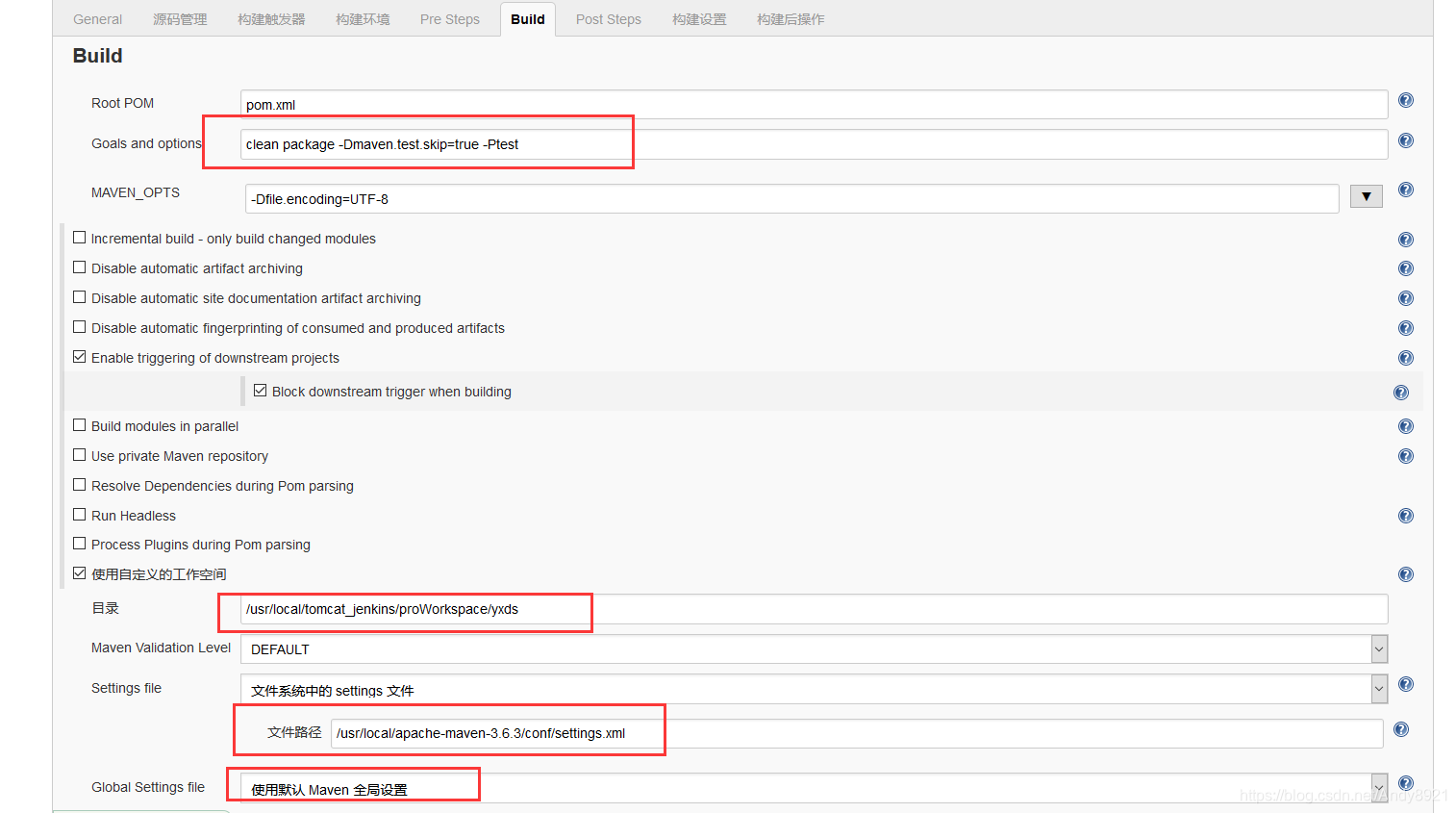Show help for Run Headless option
Screen dimensions: 1456x813
(x=1405, y=516)
